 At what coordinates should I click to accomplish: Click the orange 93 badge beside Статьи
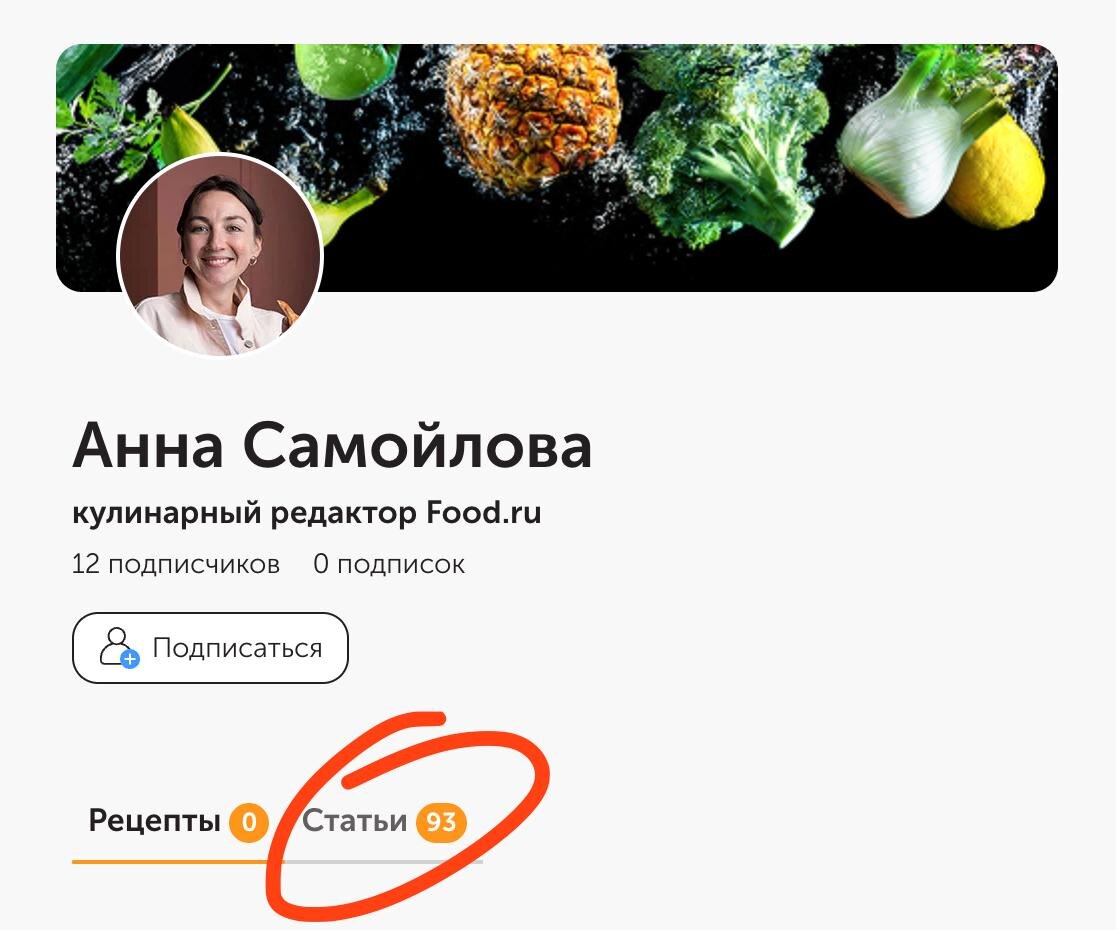tap(441, 823)
